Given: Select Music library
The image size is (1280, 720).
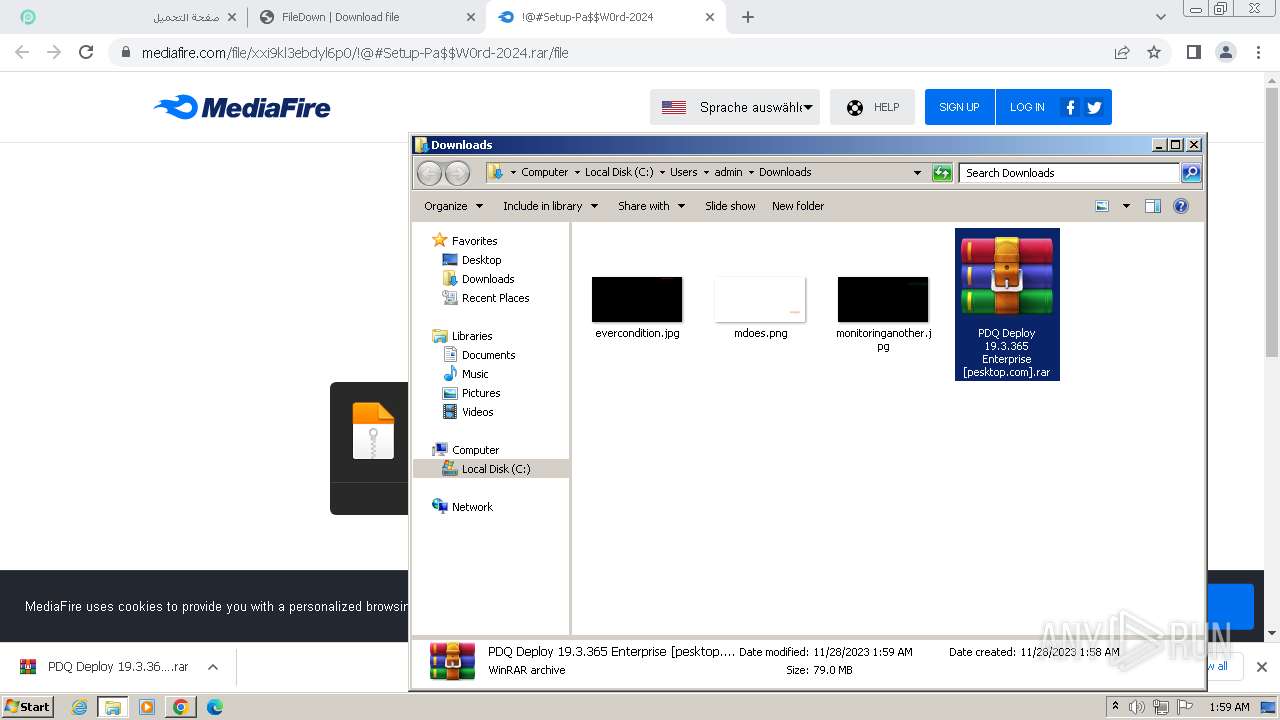Looking at the screenshot, I should coord(475,374).
